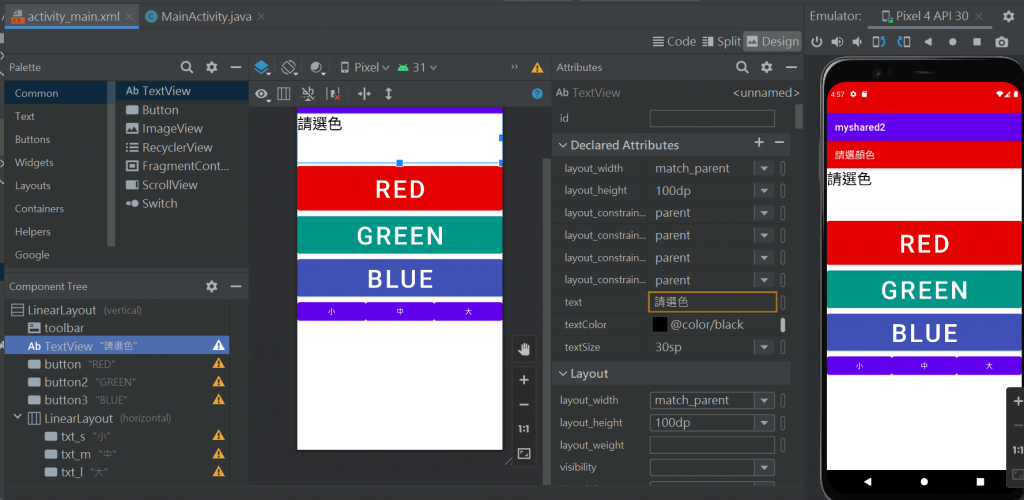Viewport: 1024px width, 500px height.
Task: Collapse the Declared Attributes section
Action: point(561,145)
